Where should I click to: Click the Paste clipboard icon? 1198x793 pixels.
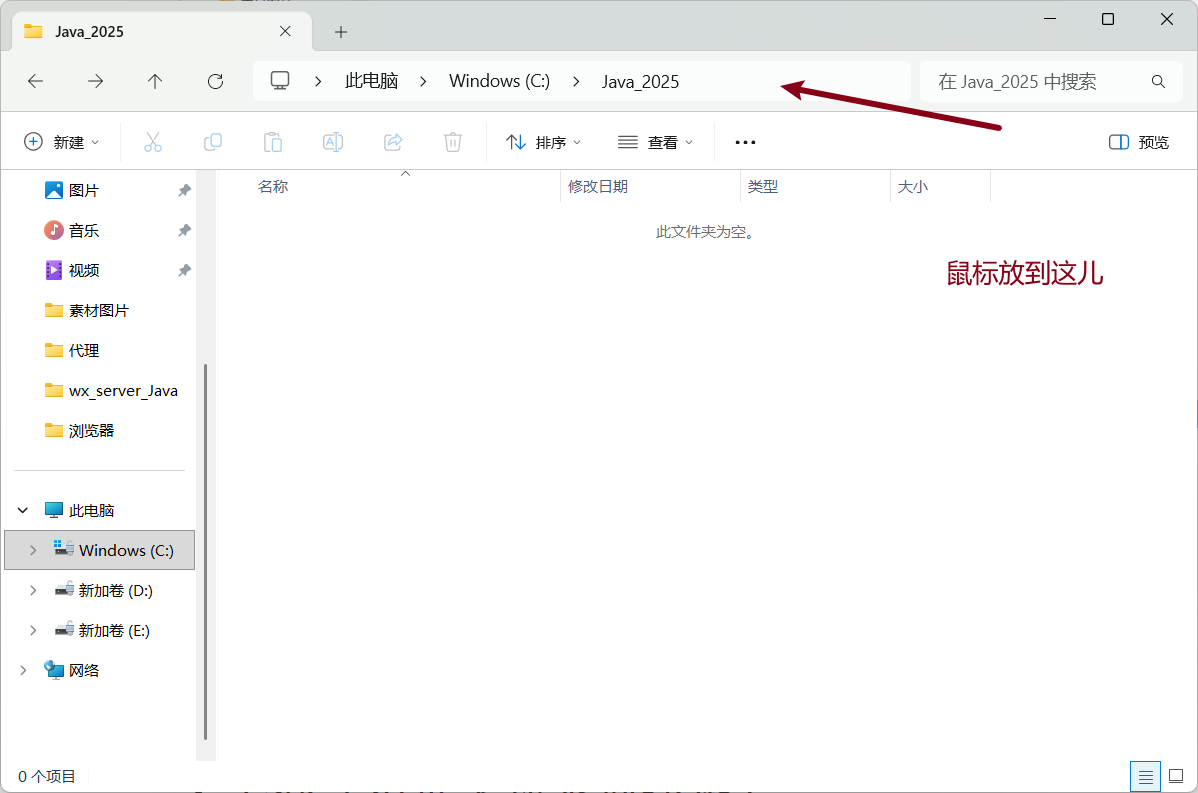[x=273, y=142]
